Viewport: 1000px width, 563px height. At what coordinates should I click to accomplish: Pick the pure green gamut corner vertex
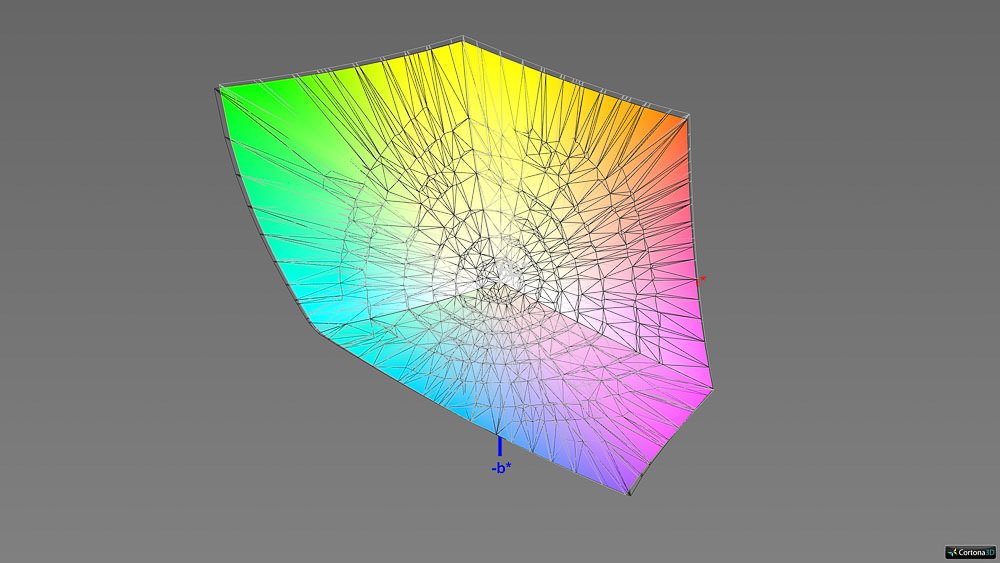[x=218, y=89]
